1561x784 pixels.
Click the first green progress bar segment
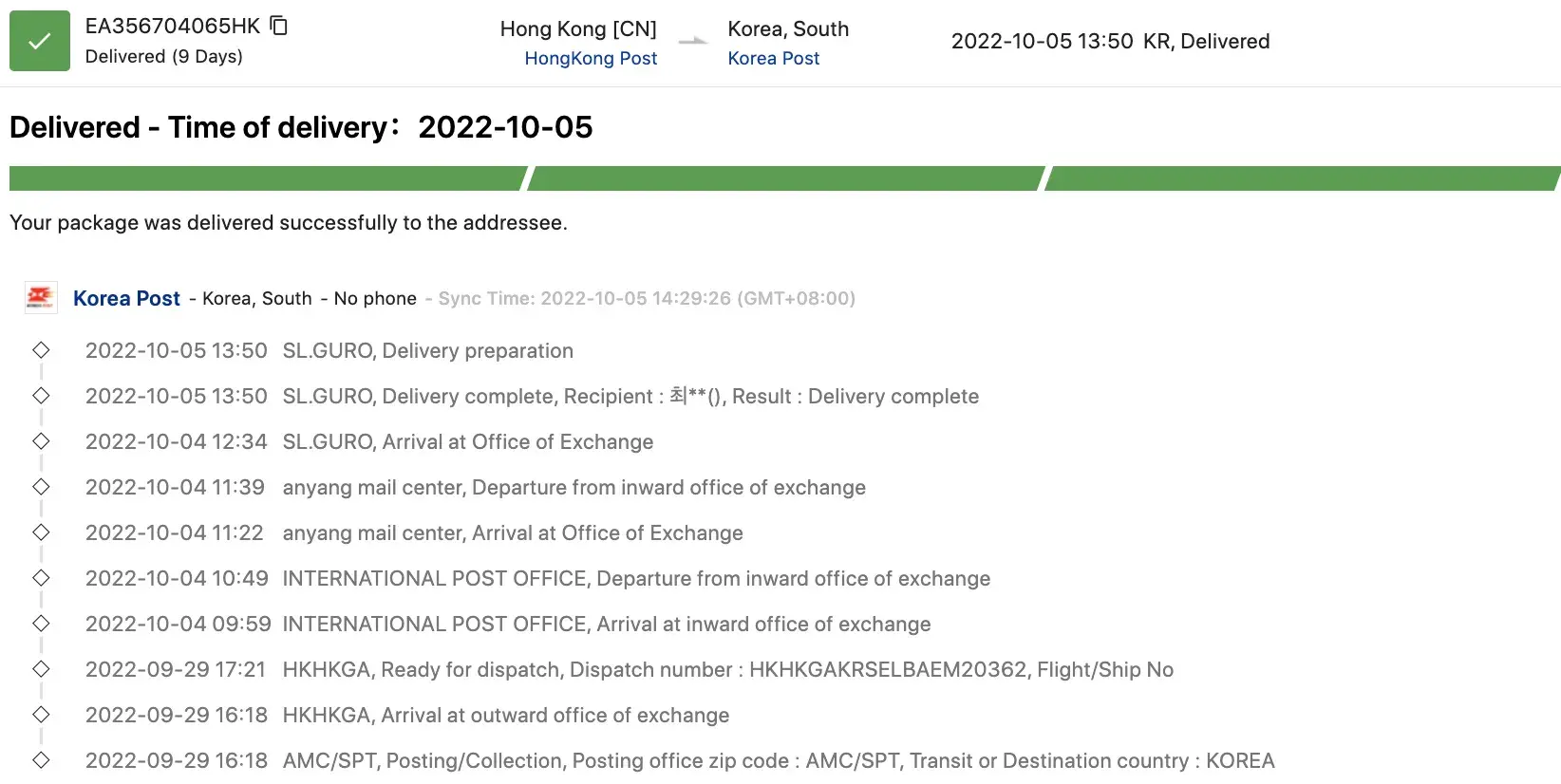point(266,178)
